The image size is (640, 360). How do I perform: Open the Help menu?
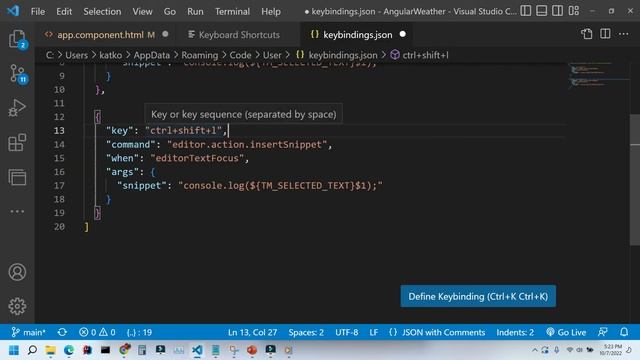click(271, 11)
